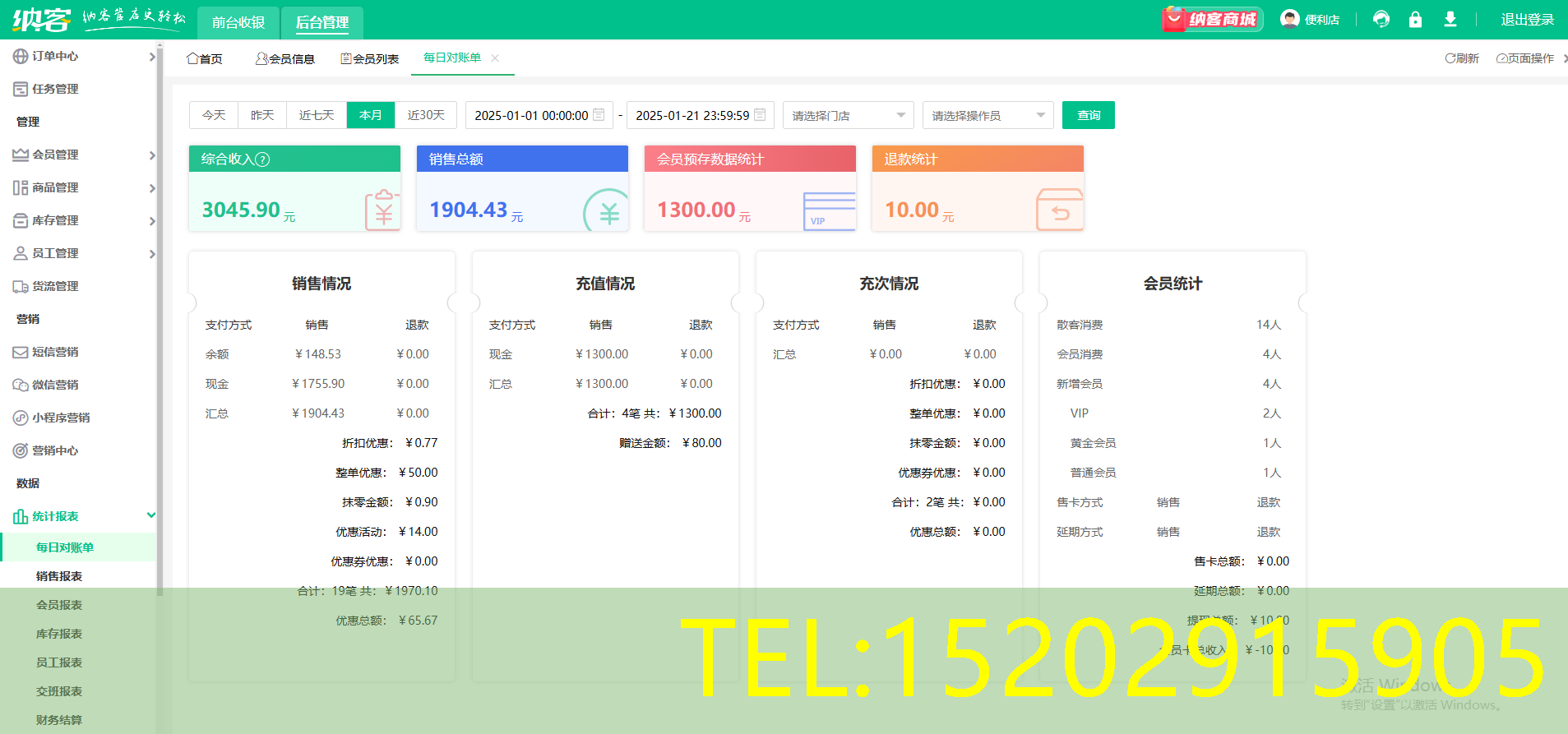The width and height of the screenshot is (1568, 734).
Task: Click the 营销中心 target icon
Action: (21, 450)
